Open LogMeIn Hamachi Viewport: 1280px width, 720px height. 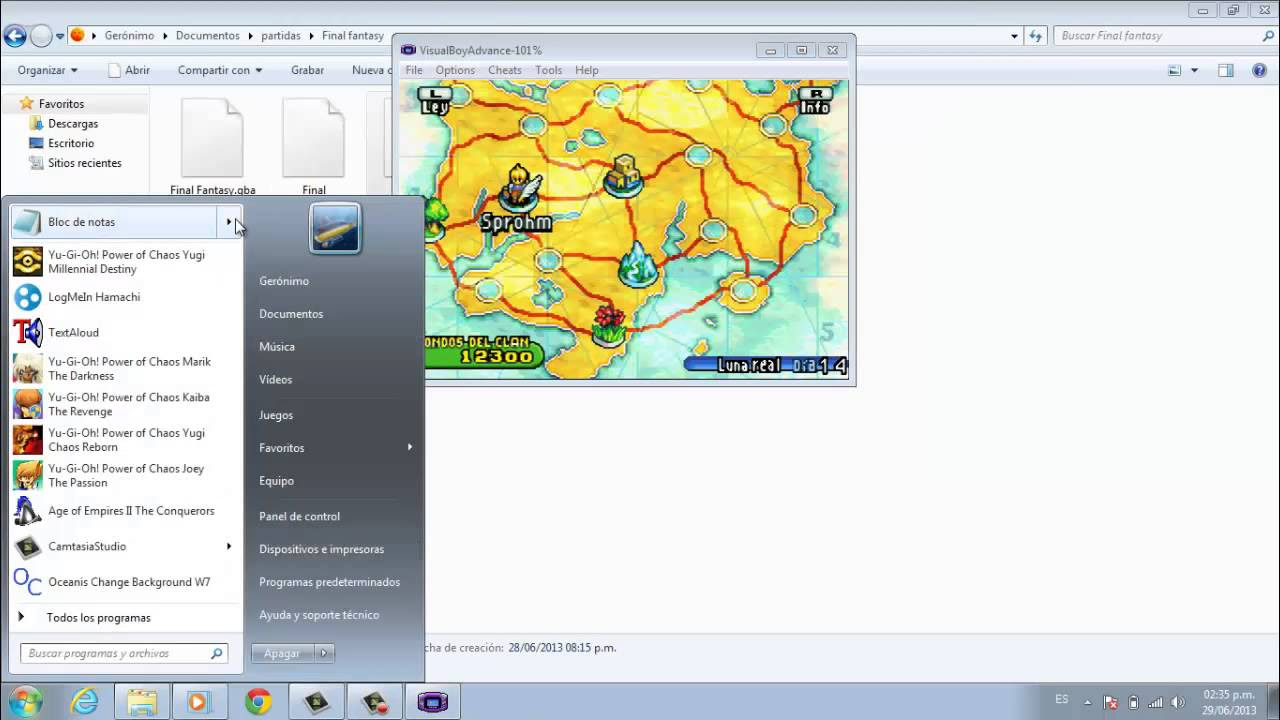pyautogui.click(x=126, y=297)
